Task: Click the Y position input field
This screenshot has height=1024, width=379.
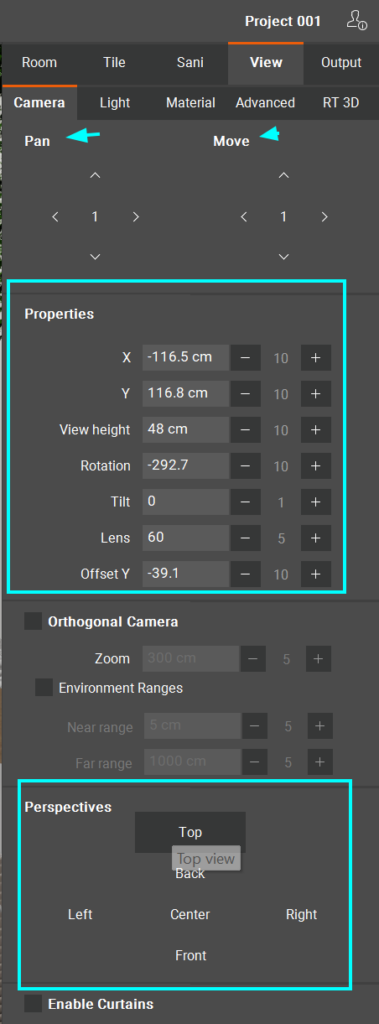Action: coord(186,394)
